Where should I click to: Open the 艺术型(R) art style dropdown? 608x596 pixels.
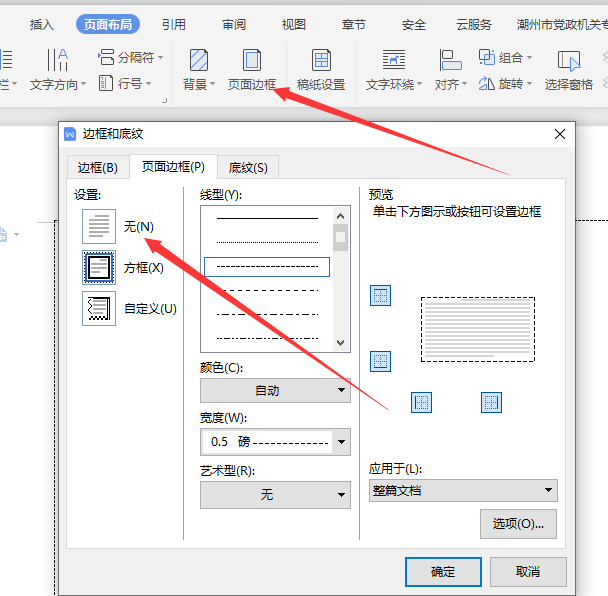[x=275, y=494]
